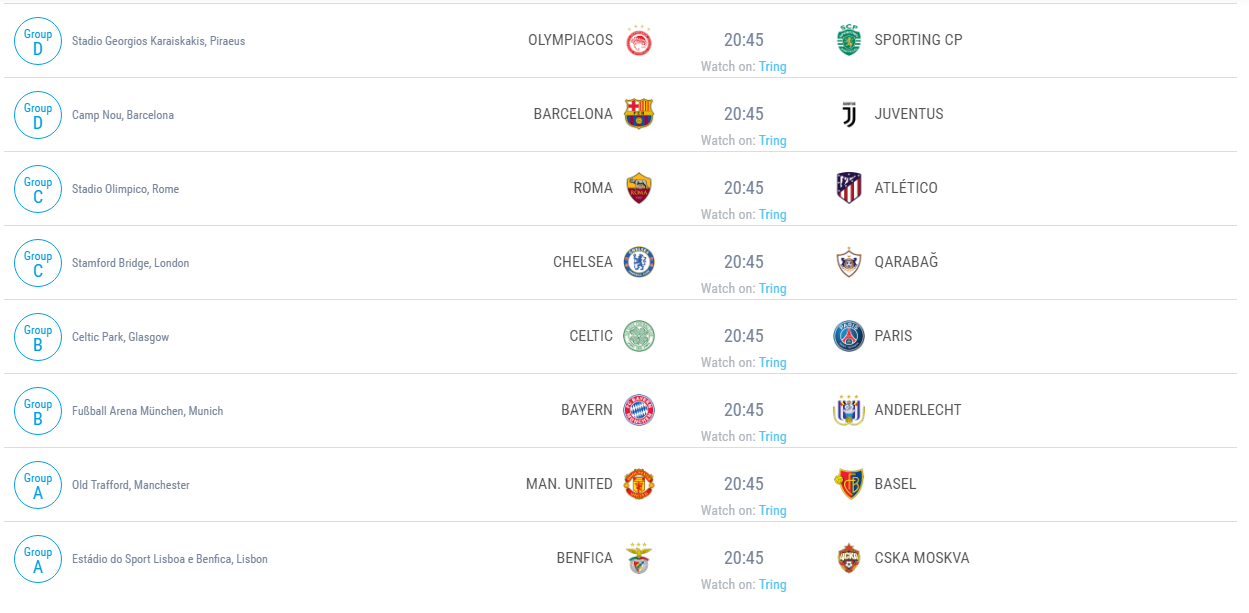Click the Bayern club crest

click(639, 410)
